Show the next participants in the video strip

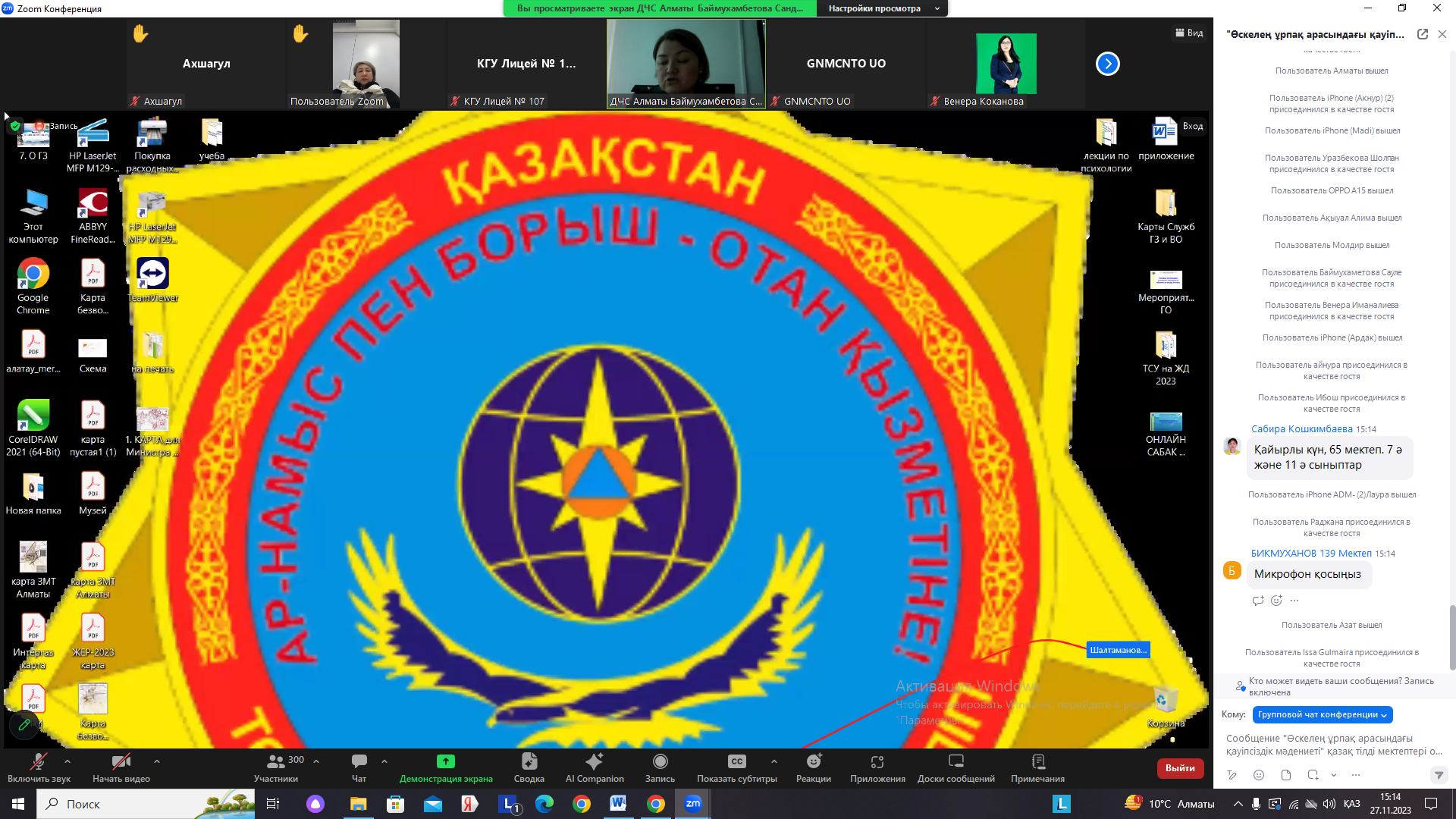coord(1108,64)
